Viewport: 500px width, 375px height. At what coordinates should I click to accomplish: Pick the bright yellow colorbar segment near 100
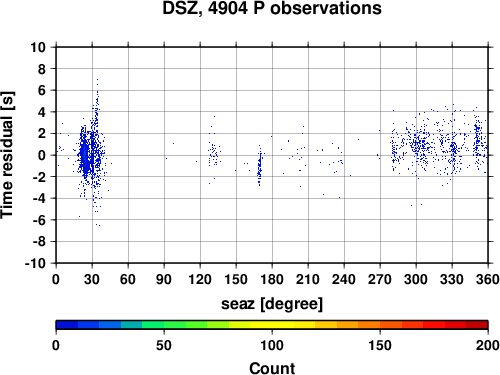(x=272, y=325)
